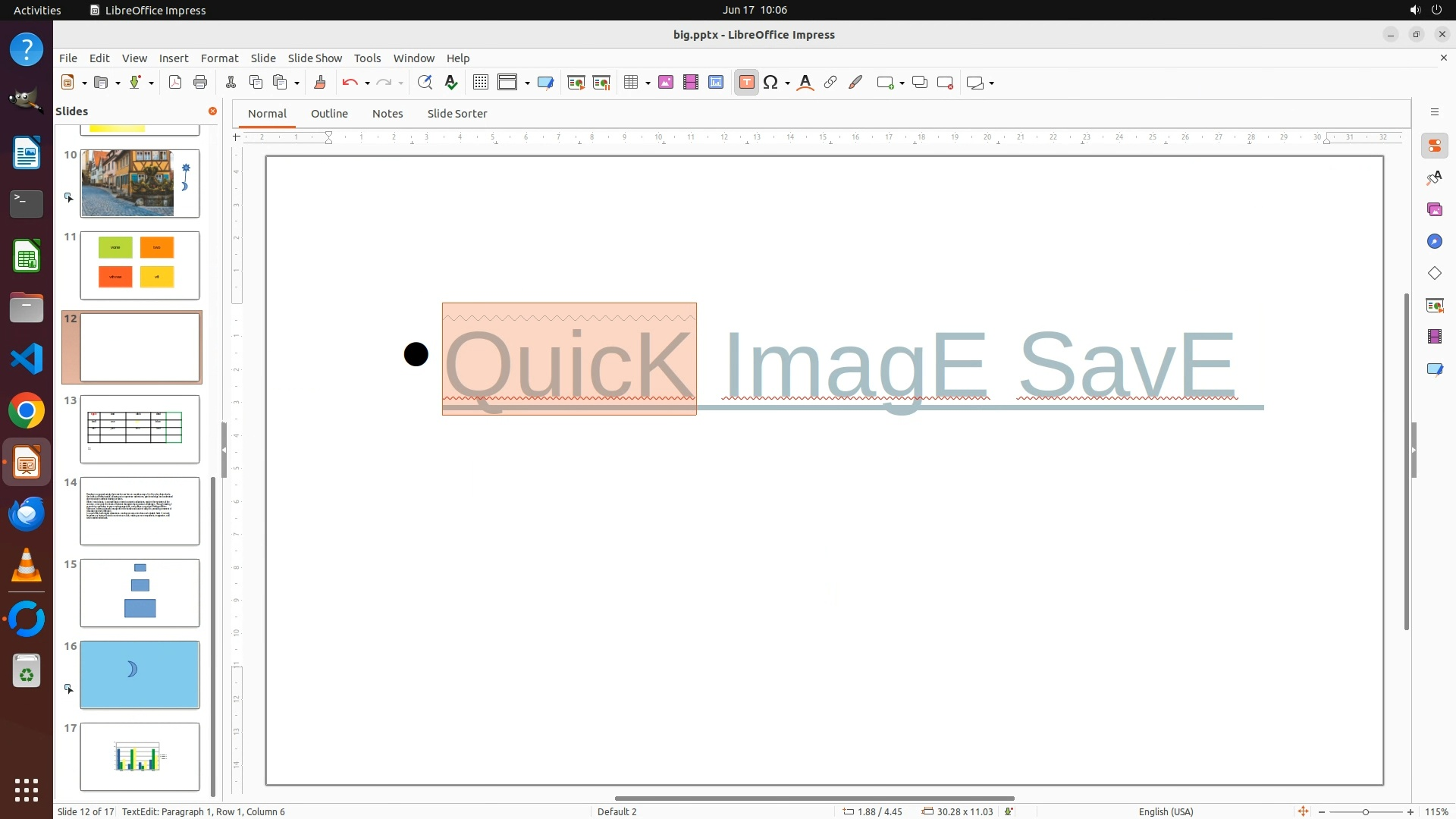Switch to the Slide Sorter tab
Screen dimensions: 1456x819
point(457,114)
